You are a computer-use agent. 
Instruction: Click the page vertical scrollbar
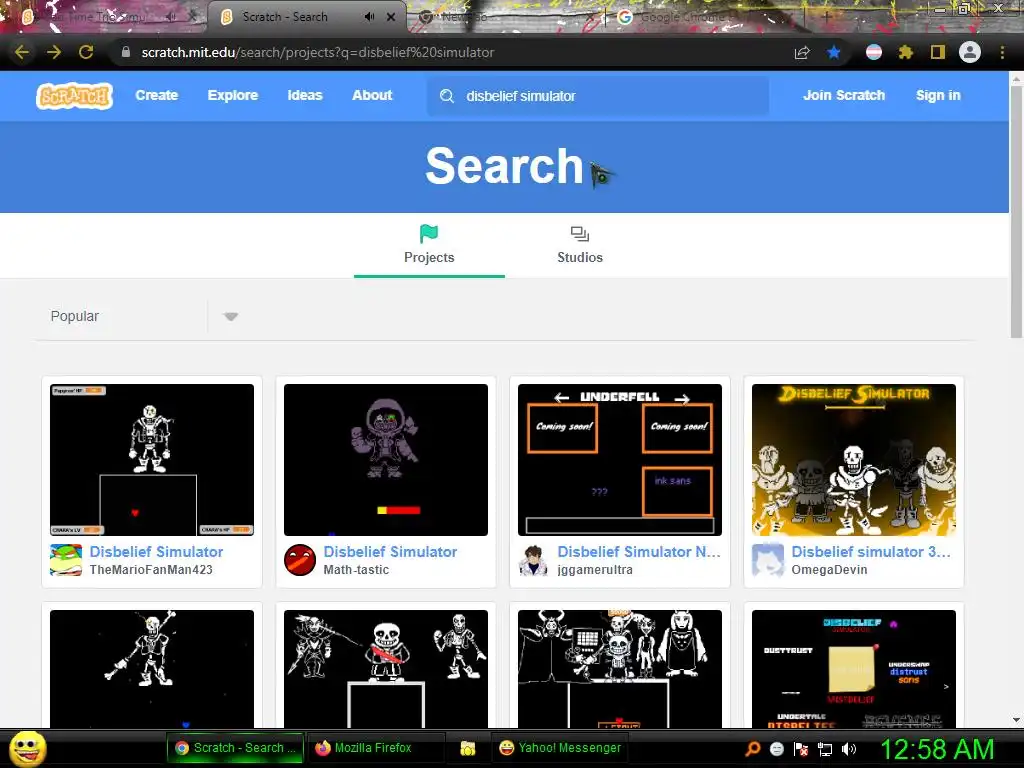pyautogui.click(x=1016, y=212)
